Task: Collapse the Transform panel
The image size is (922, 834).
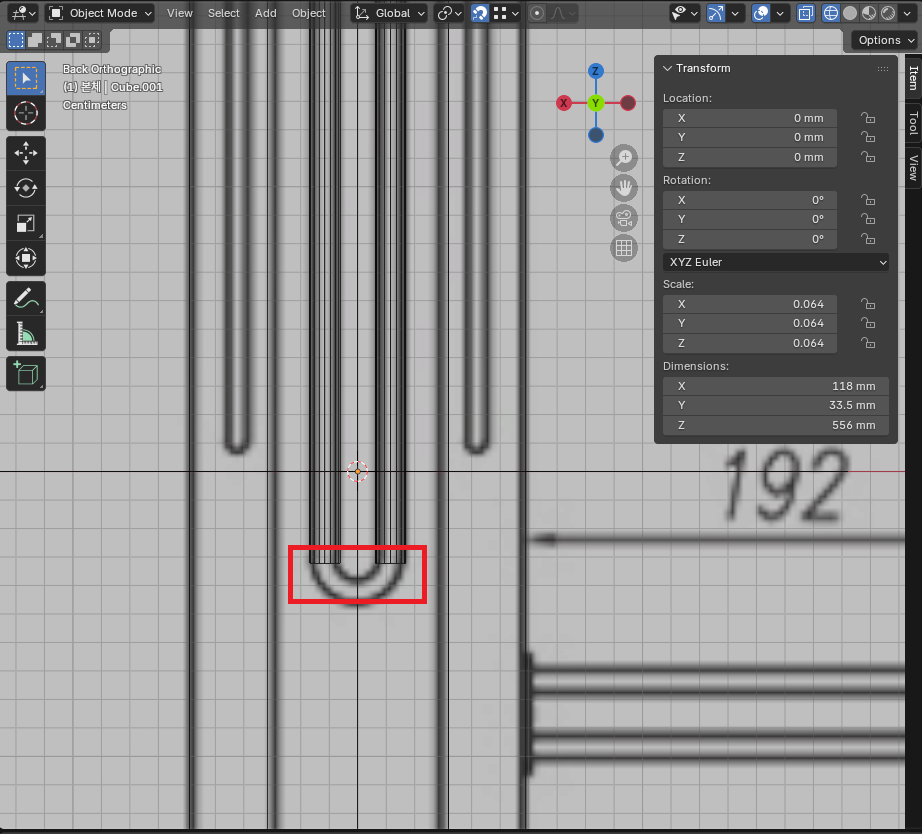Action: pos(667,68)
